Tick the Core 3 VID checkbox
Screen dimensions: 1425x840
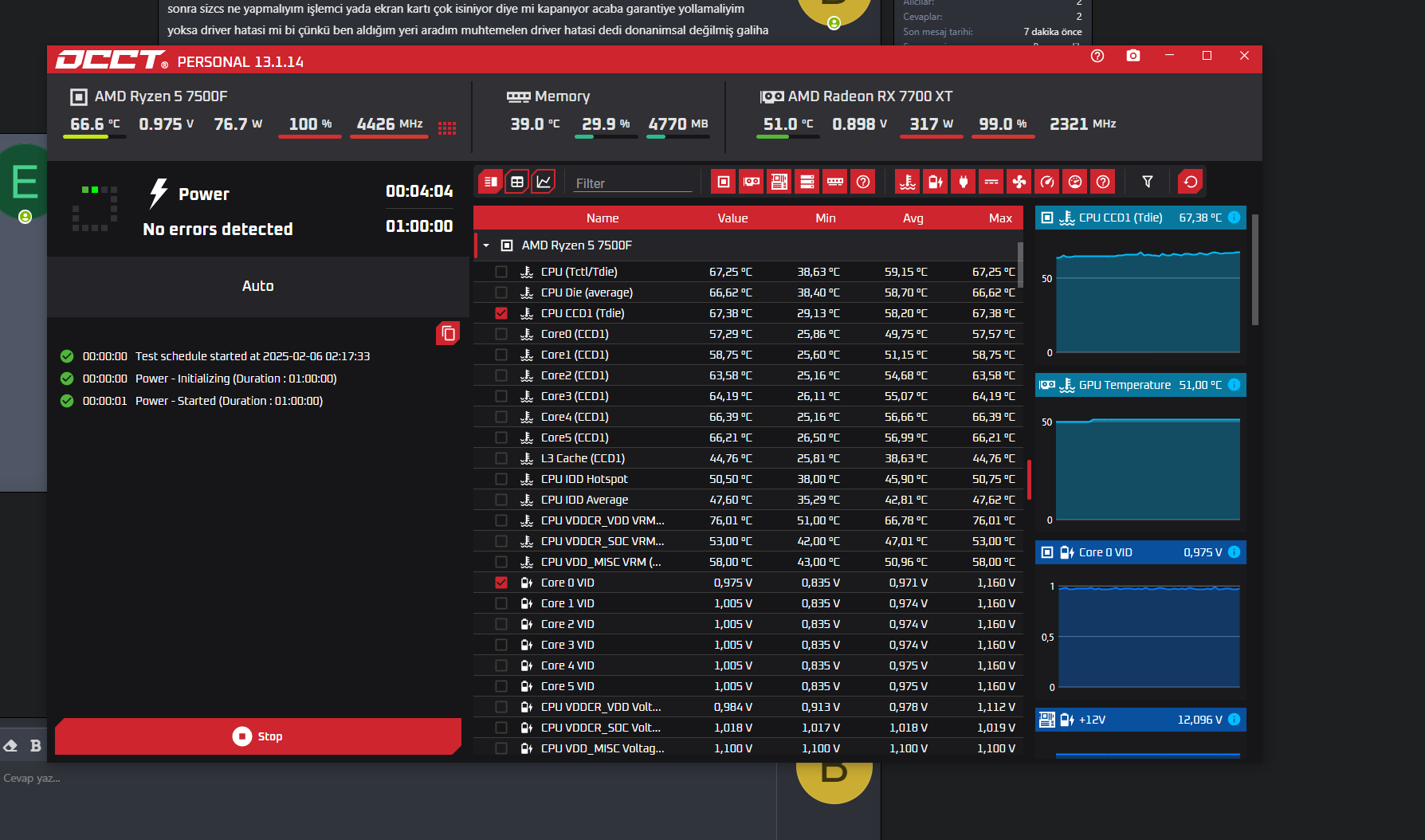(x=501, y=645)
